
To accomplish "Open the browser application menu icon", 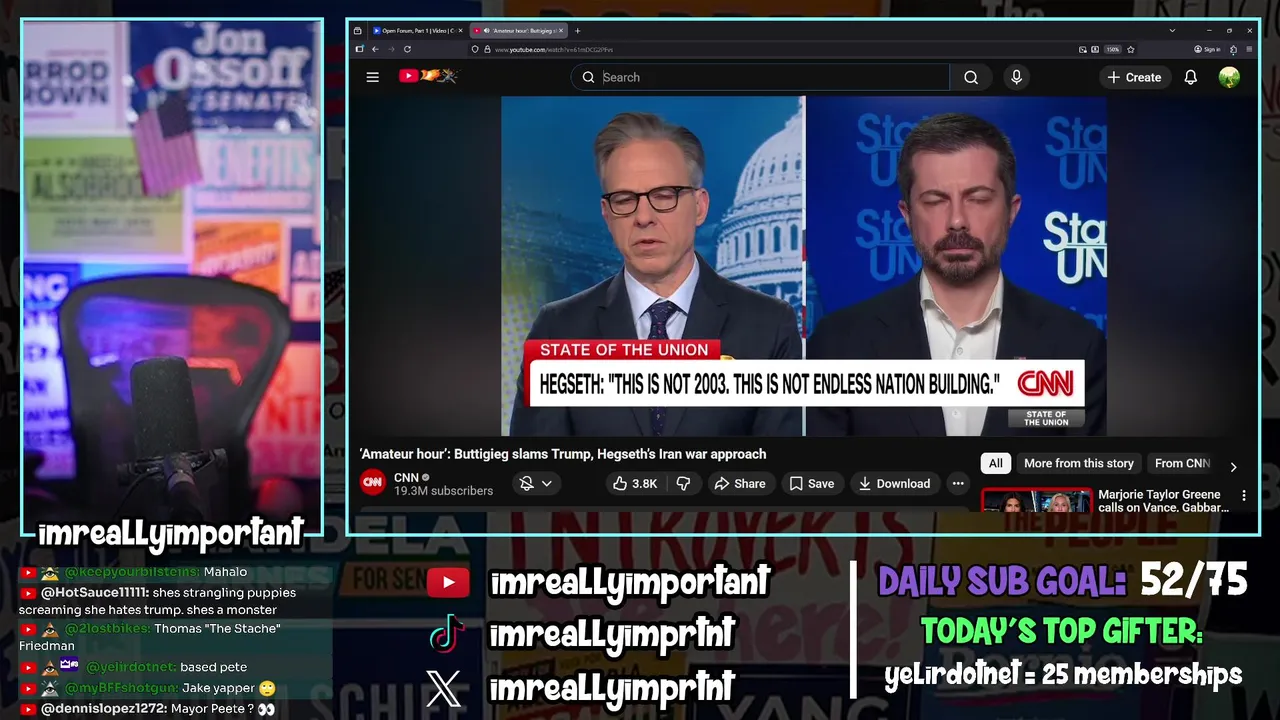I will 1249,49.
